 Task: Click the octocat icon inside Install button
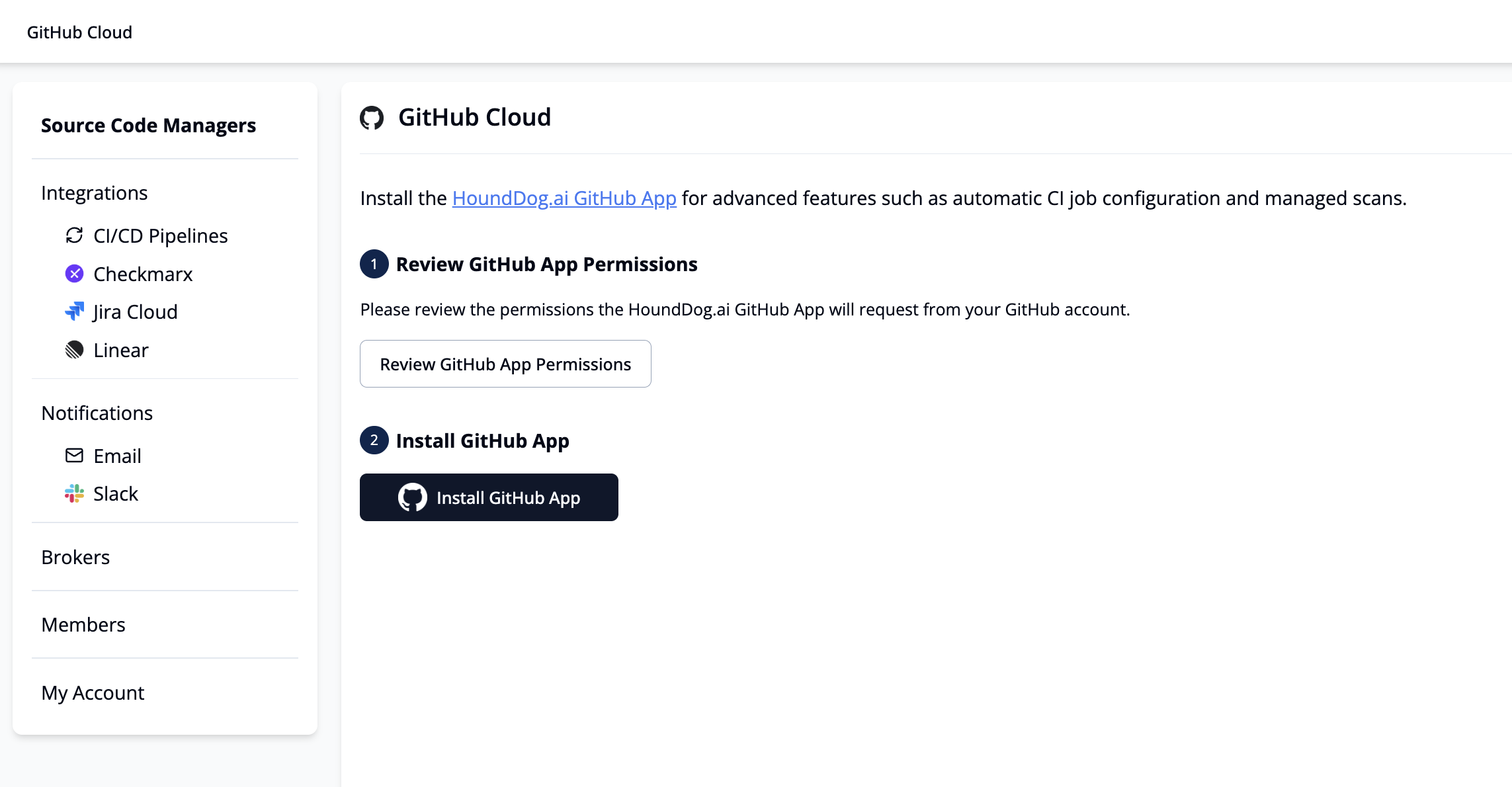coord(412,497)
